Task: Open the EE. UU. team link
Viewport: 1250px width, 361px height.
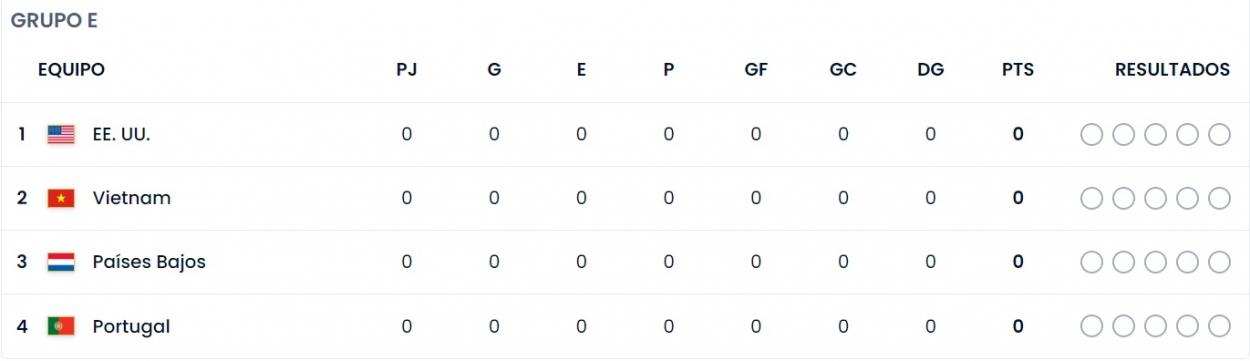Action: 121,134
